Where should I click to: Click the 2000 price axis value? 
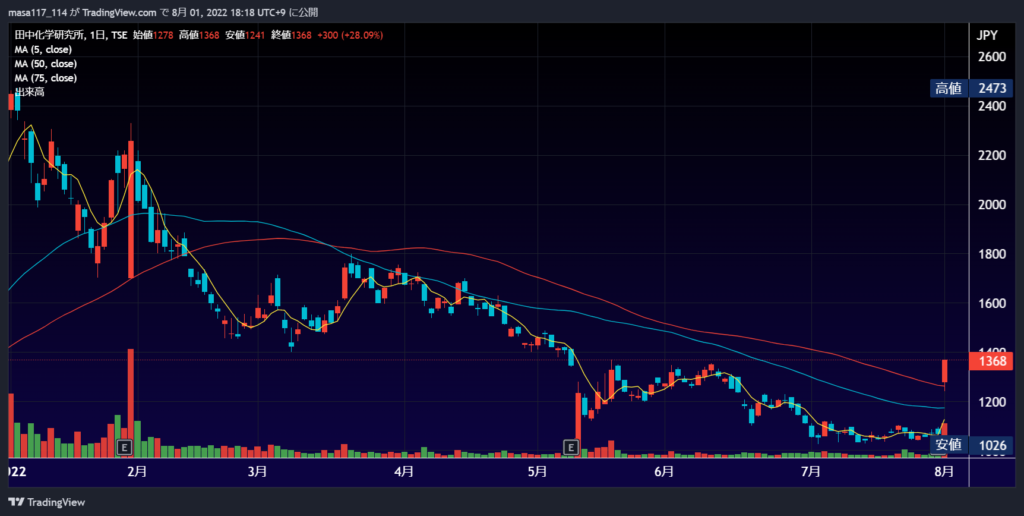992,204
